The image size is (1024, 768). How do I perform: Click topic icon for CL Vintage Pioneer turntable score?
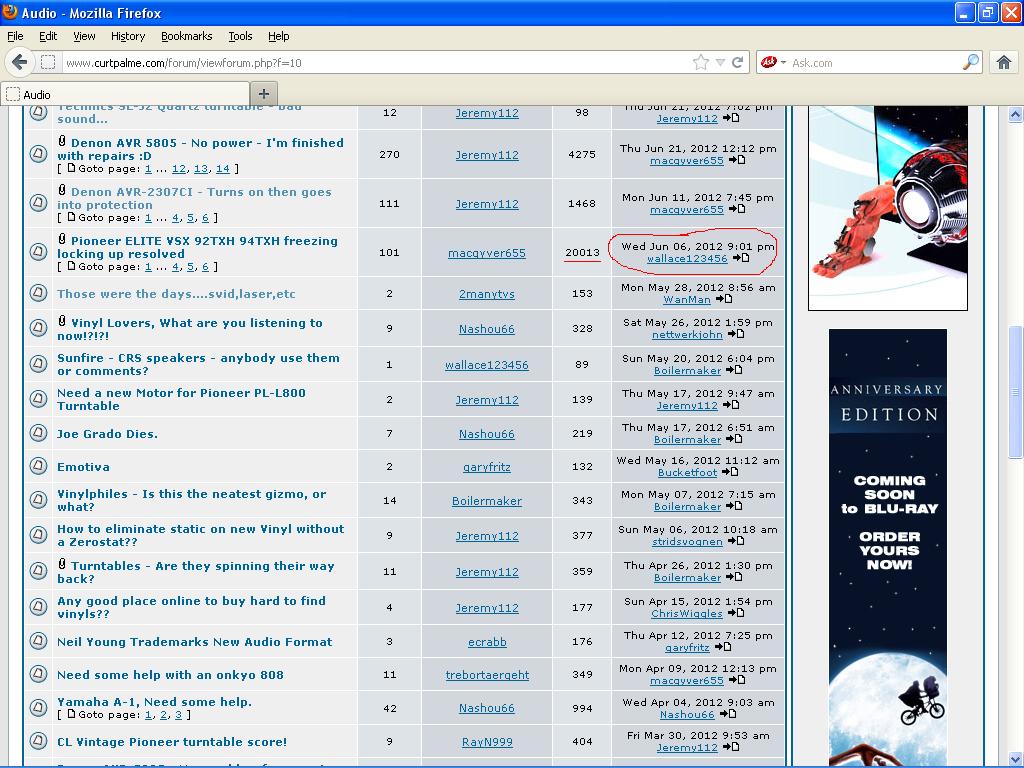click(39, 741)
